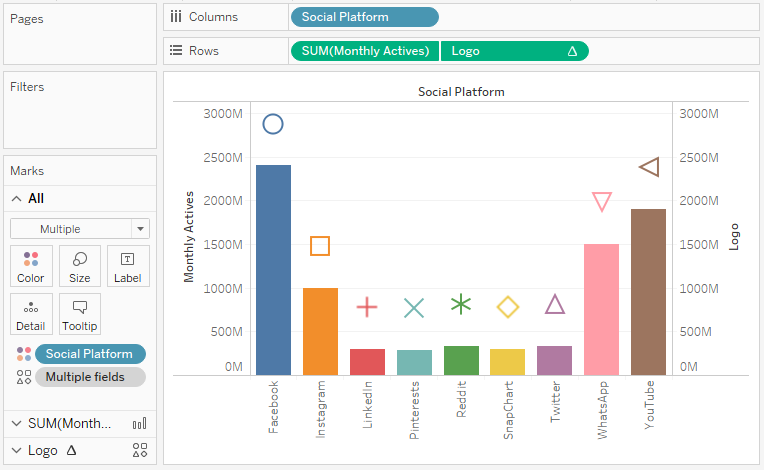Click the orange square mark above Instagram
The width and height of the screenshot is (764, 470).
[x=320, y=246]
